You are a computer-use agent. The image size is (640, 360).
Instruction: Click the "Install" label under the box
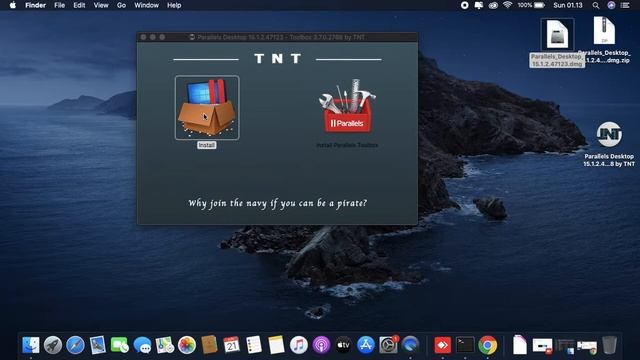pyautogui.click(x=207, y=145)
